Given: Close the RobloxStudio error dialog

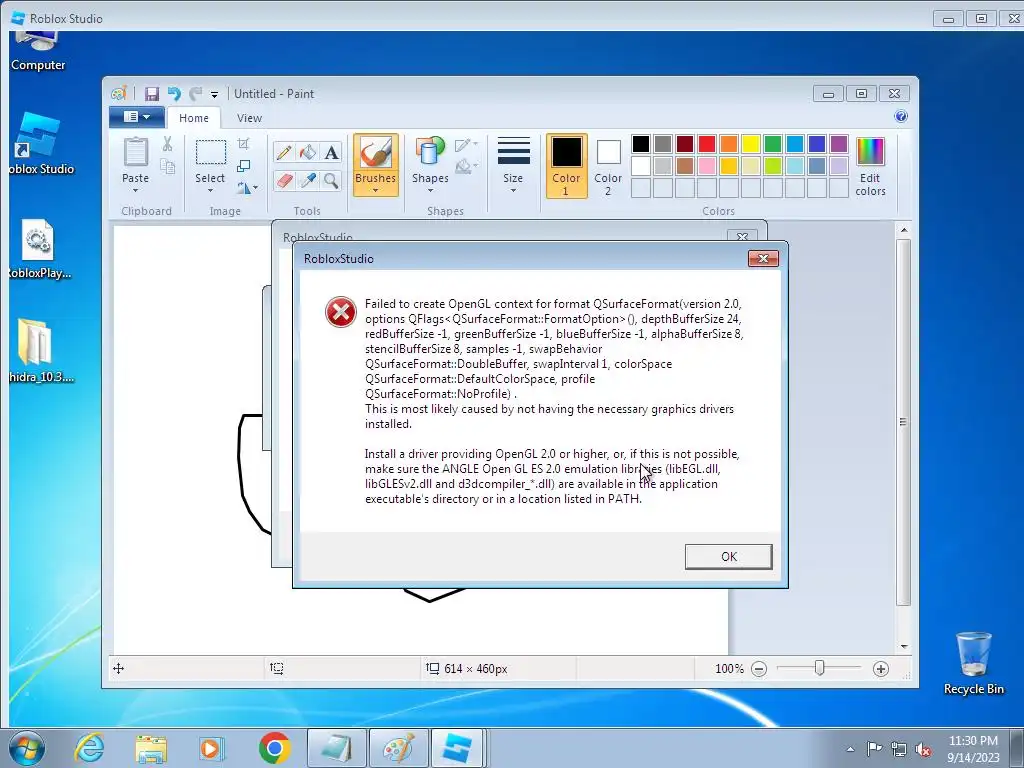Looking at the screenshot, I should click(763, 259).
